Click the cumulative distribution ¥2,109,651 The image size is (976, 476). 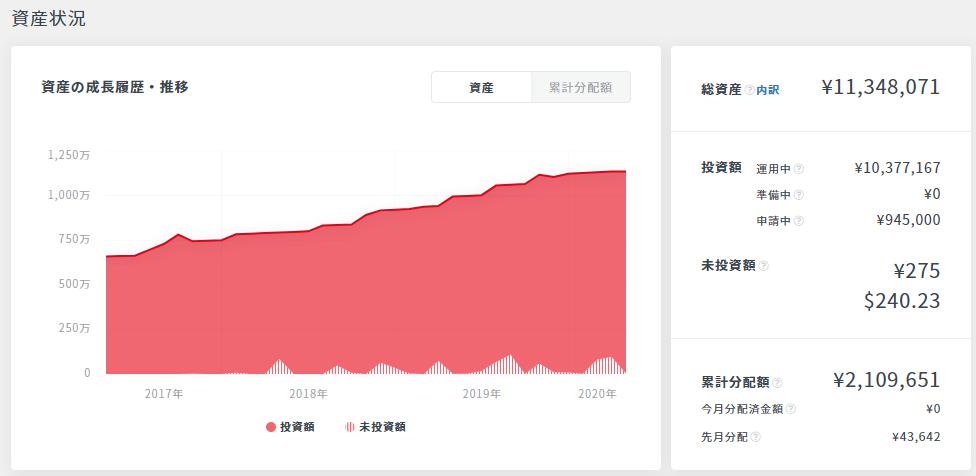886,380
